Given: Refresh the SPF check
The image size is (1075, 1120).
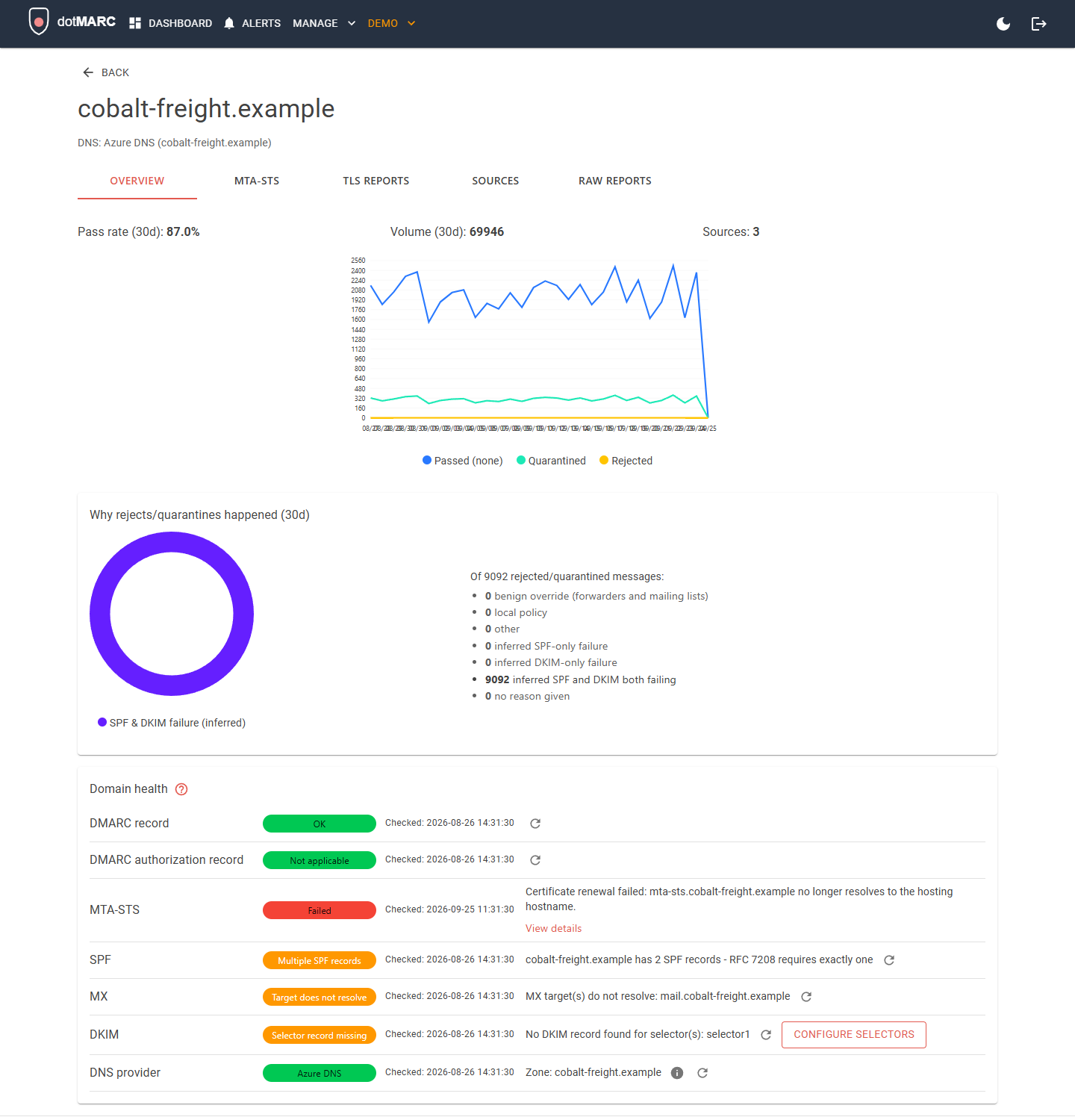Looking at the screenshot, I should coord(889,960).
